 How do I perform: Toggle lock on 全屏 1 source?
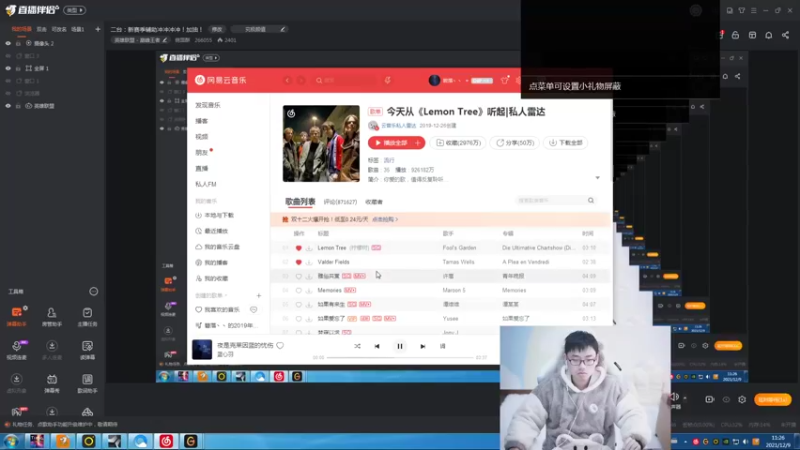click(x=18, y=68)
